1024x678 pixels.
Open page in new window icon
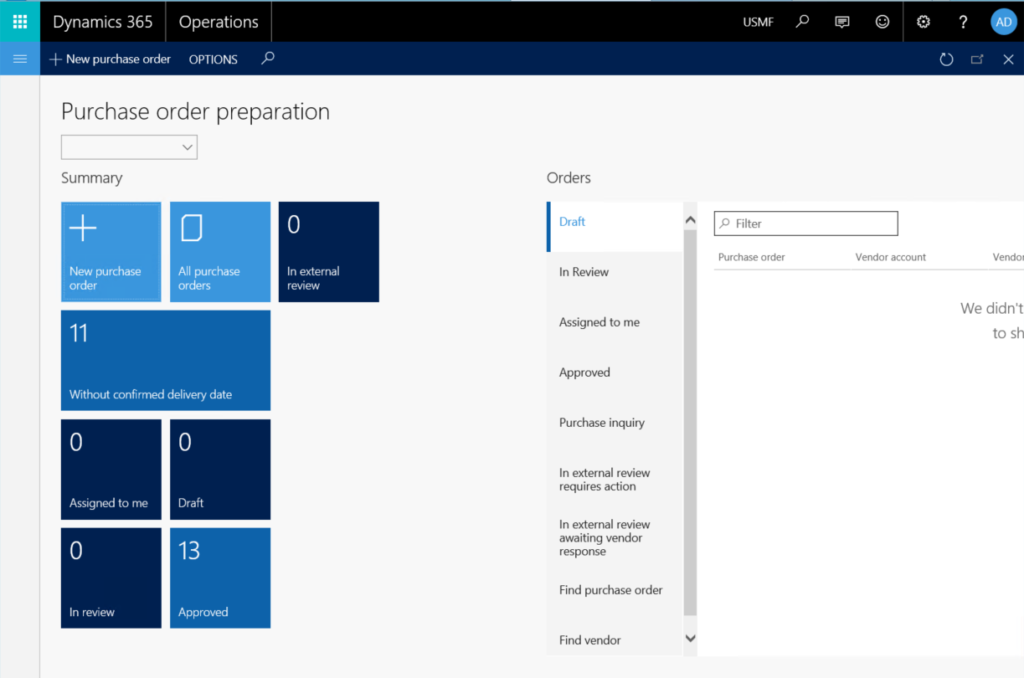(x=977, y=59)
